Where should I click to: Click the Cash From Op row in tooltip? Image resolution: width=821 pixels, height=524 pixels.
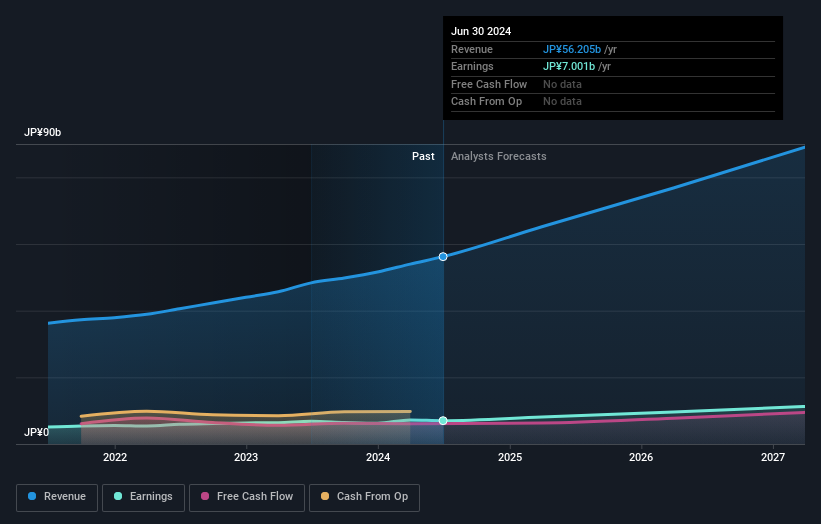click(613, 102)
